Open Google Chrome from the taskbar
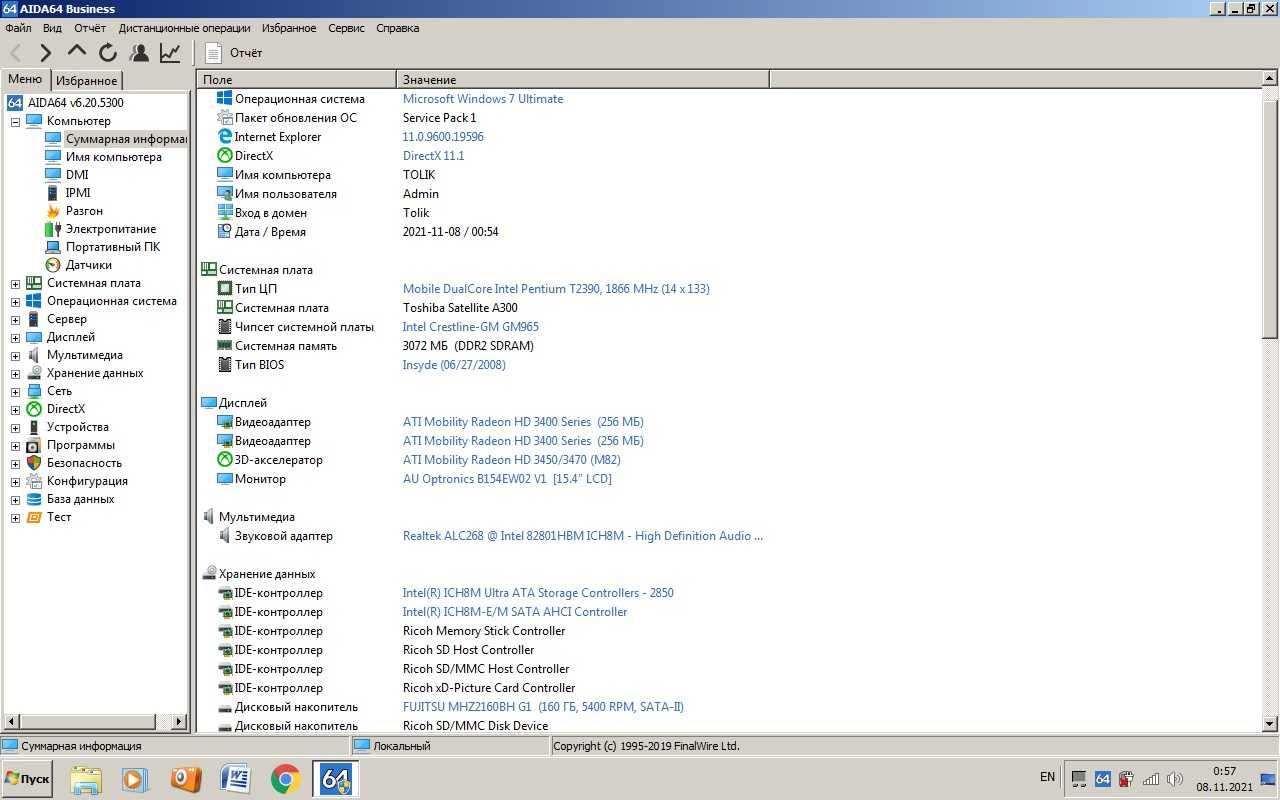 [286, 779]
